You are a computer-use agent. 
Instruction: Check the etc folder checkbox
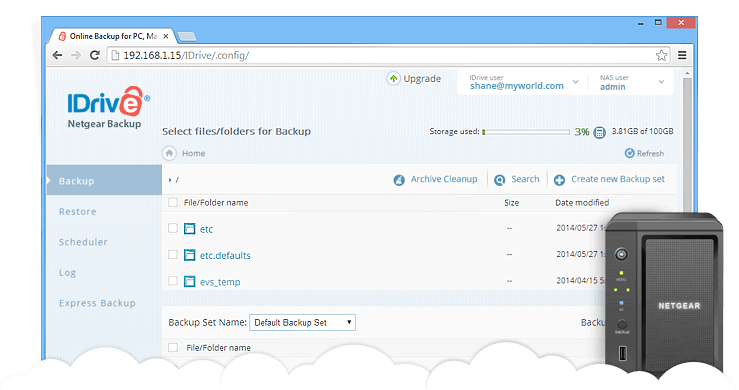[173, 228]
